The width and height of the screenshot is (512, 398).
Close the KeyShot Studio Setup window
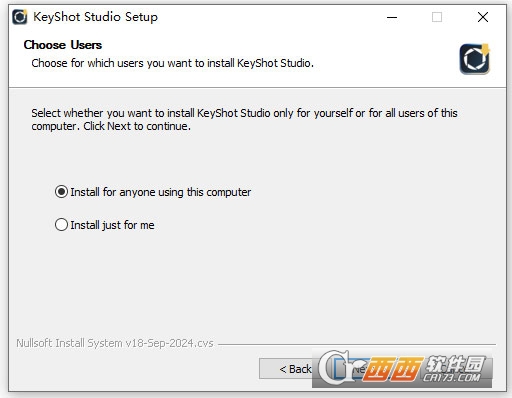click(x=483, y=17)
